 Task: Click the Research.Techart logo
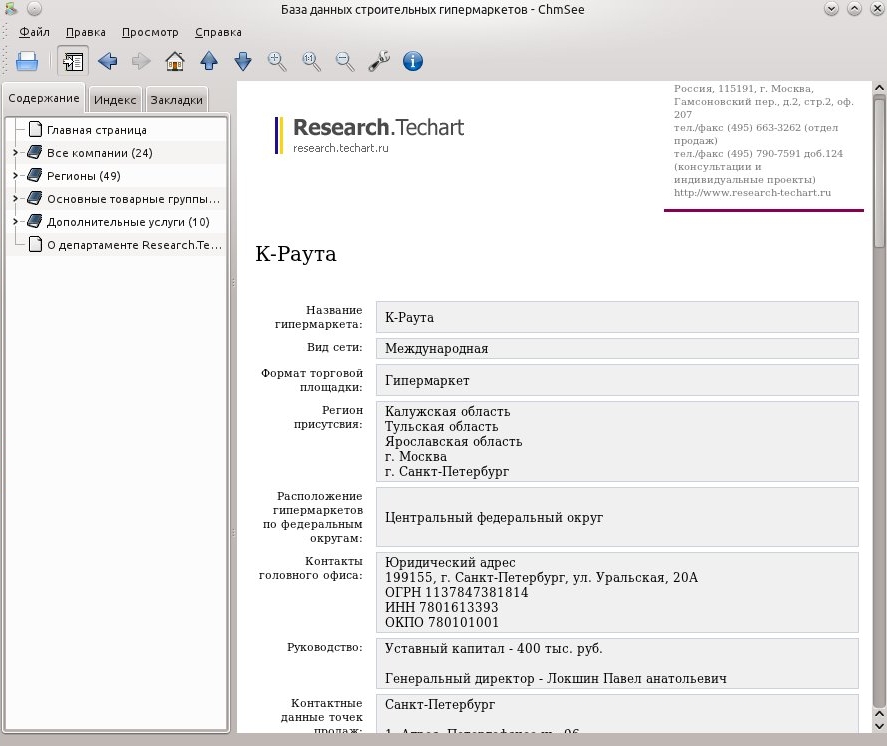pyautogui.click(x=370, y=135)
